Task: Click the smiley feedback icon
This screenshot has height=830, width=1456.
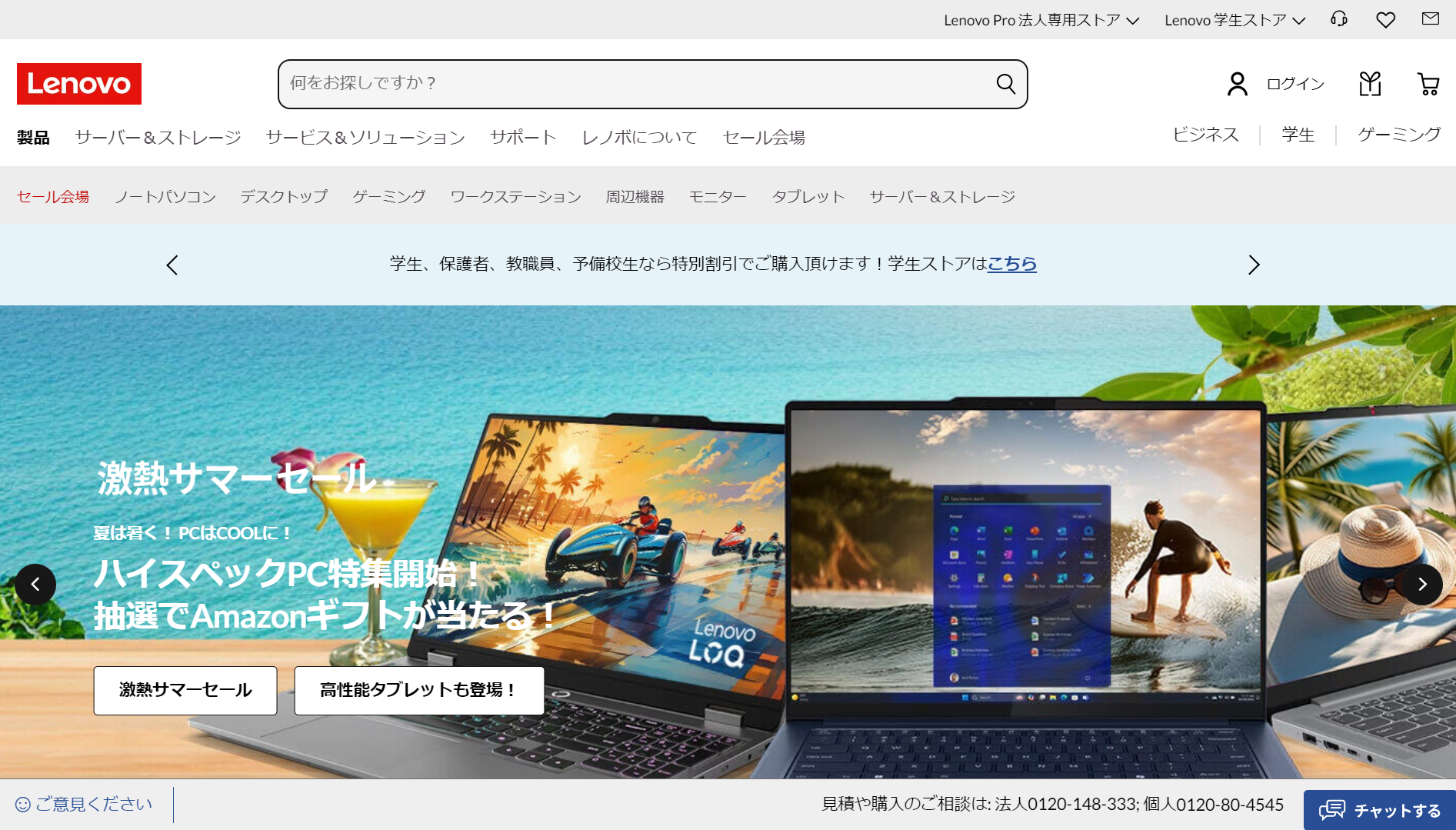Action: pos(23,805)
